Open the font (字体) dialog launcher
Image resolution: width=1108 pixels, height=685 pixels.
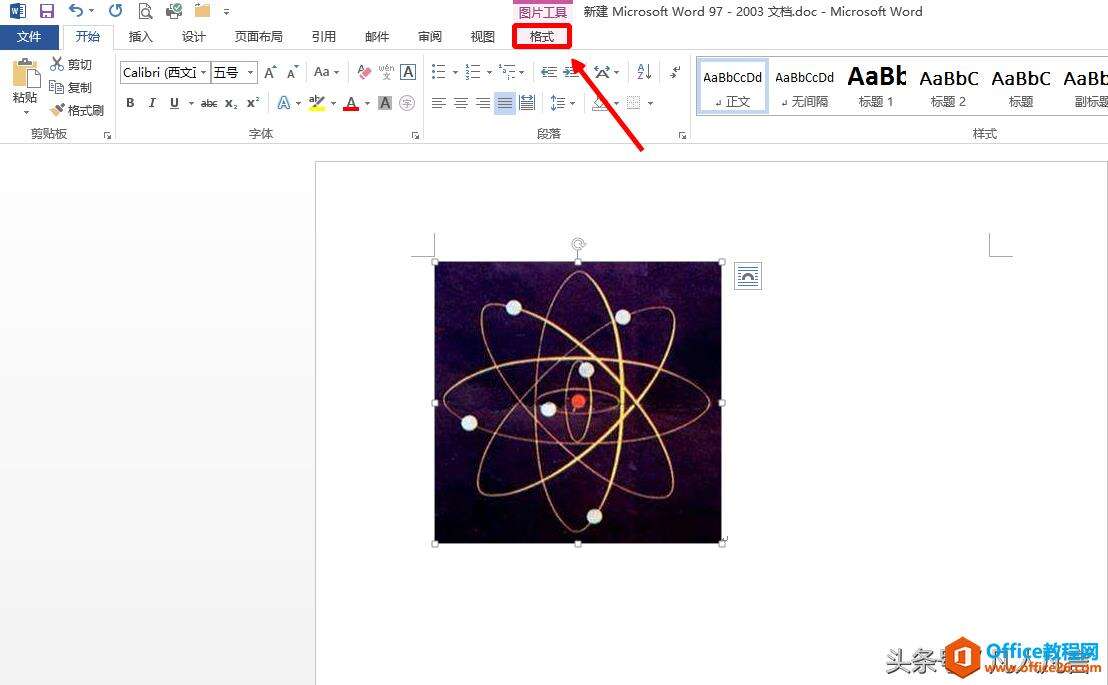pyautogui.click(x=416, y=135)
